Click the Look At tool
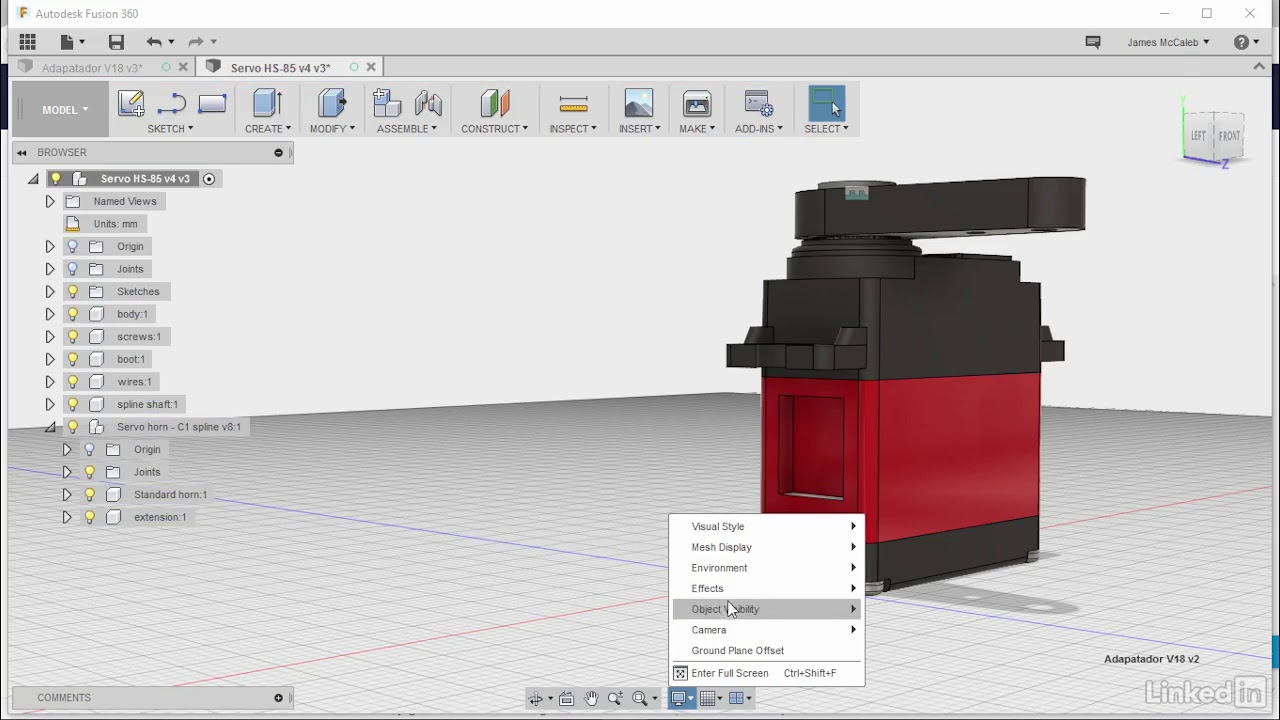 tap(566, 698)
